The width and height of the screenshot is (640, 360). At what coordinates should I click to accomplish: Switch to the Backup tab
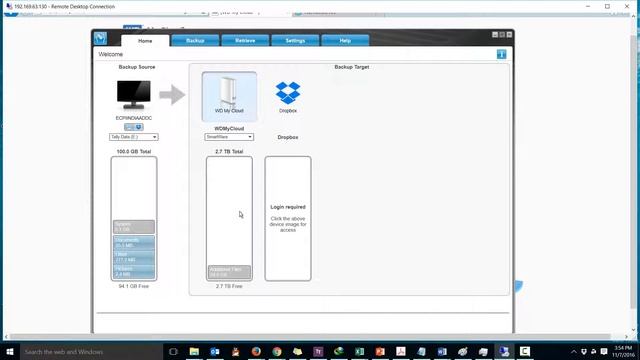pyautogui.click(x=195, y=40)
